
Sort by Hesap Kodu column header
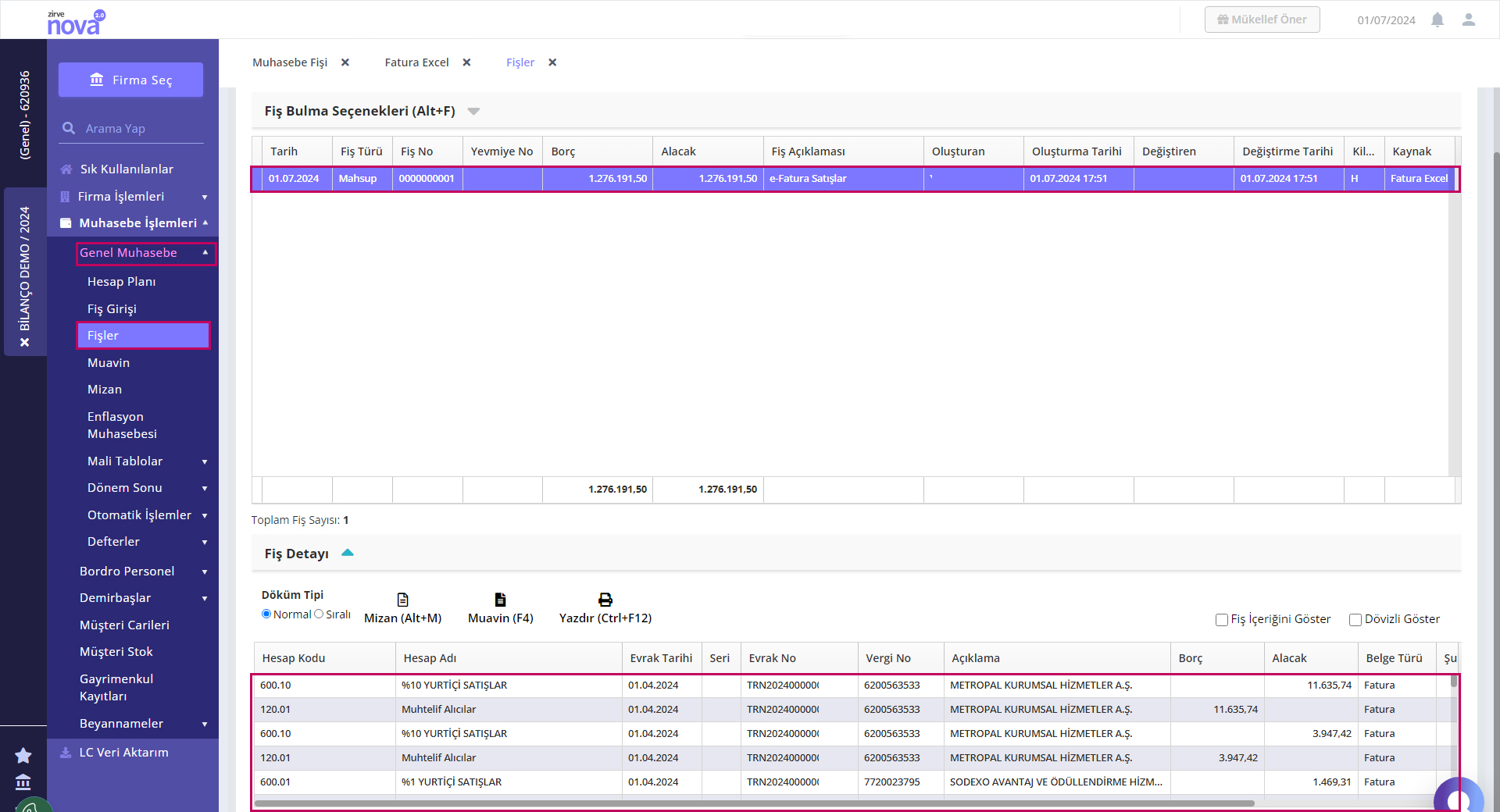324,658
